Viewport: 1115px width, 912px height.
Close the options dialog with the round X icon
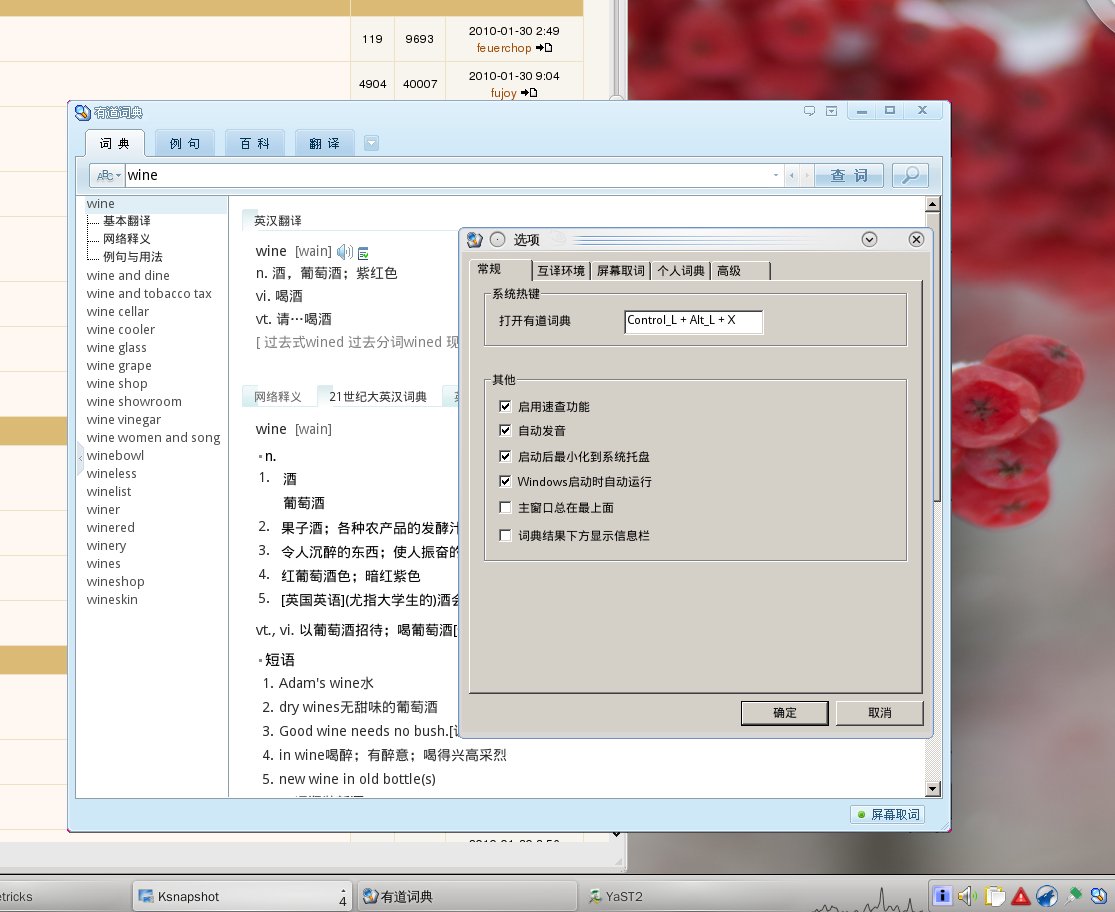(x=916, y=240)
